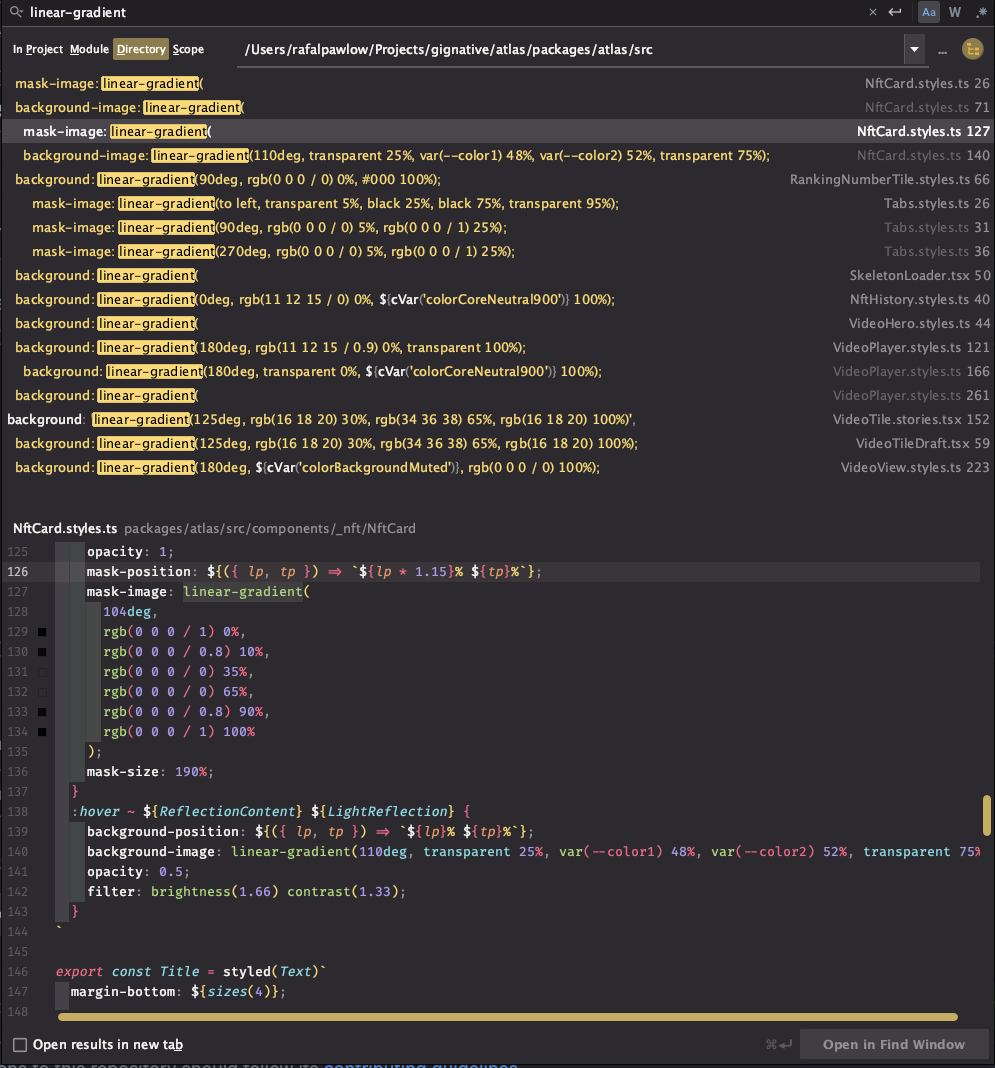Image resolution: width=995 pixels, height=1068 pixels.
Task: Click highlighted linear-gradient on line 127
Action: (x=242, y=591)
